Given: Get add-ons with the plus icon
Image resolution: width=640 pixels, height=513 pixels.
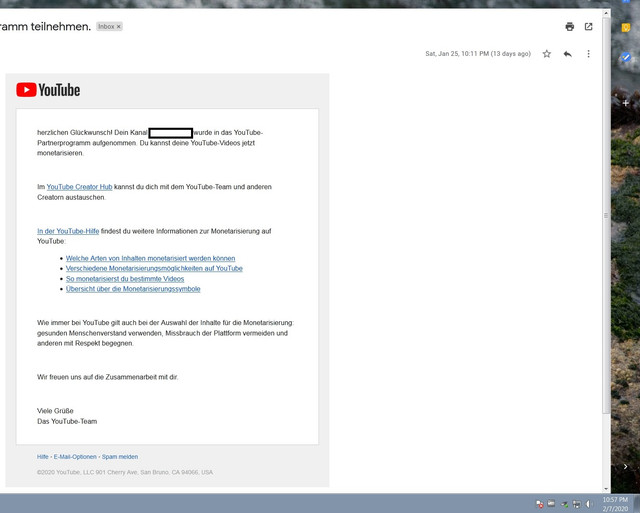Looking at the screenshot, I should (x=626, y=103).
